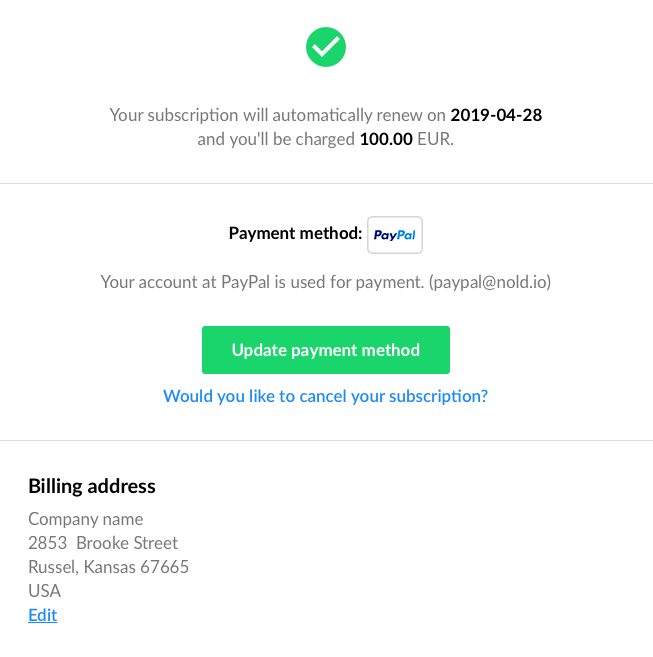Select the renewal date 2019-04-28

[x=496, y=115]
